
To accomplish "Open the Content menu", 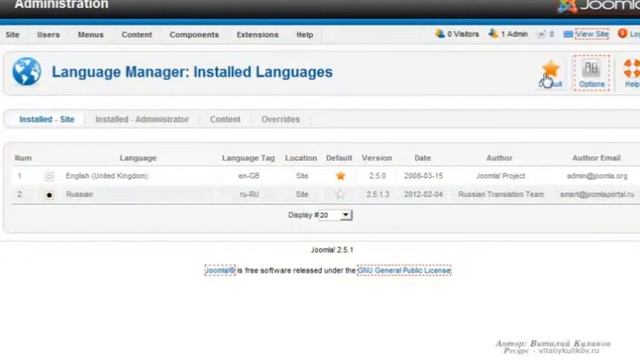I will (137, 35).
